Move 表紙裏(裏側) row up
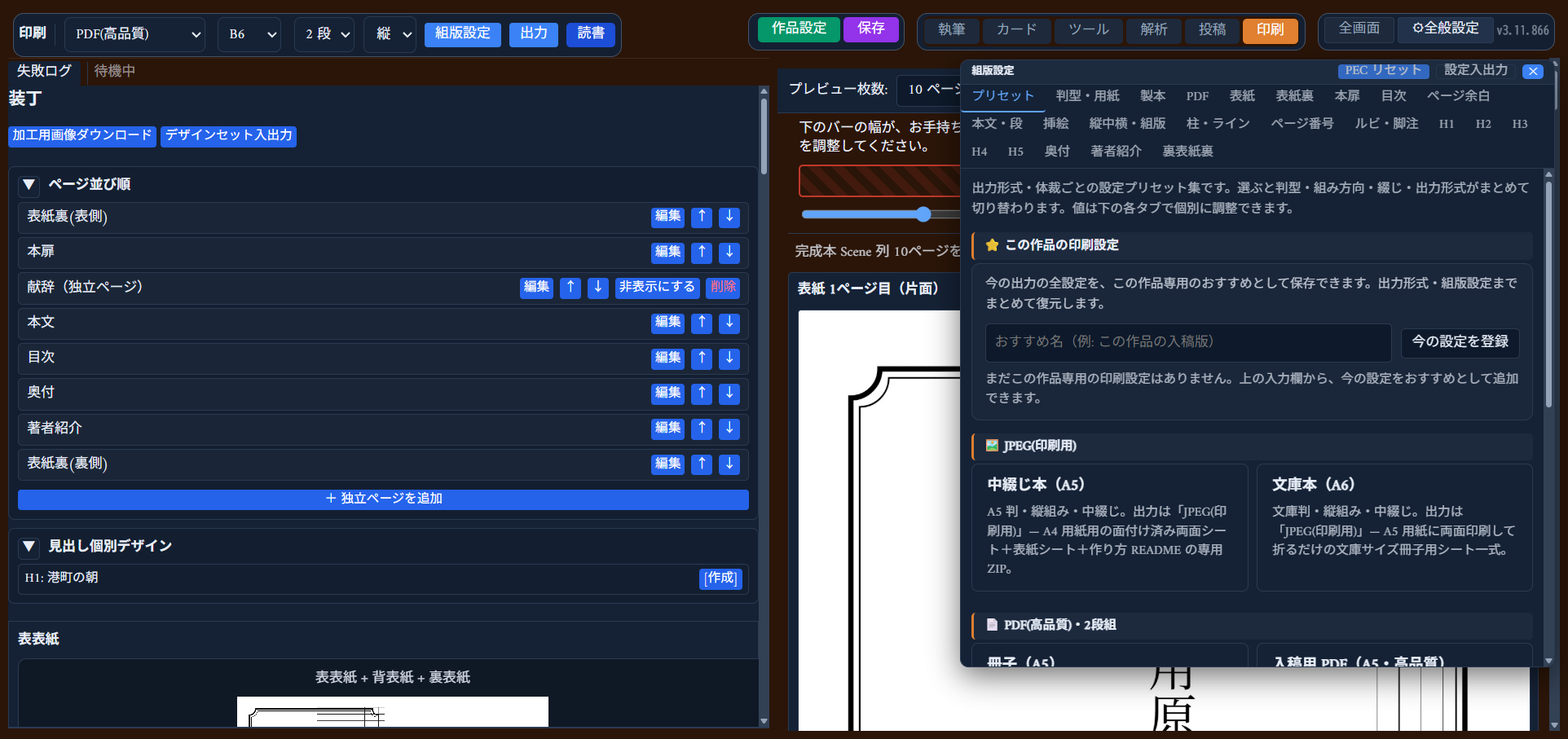The image size is (1568, 739). point(702,464)
